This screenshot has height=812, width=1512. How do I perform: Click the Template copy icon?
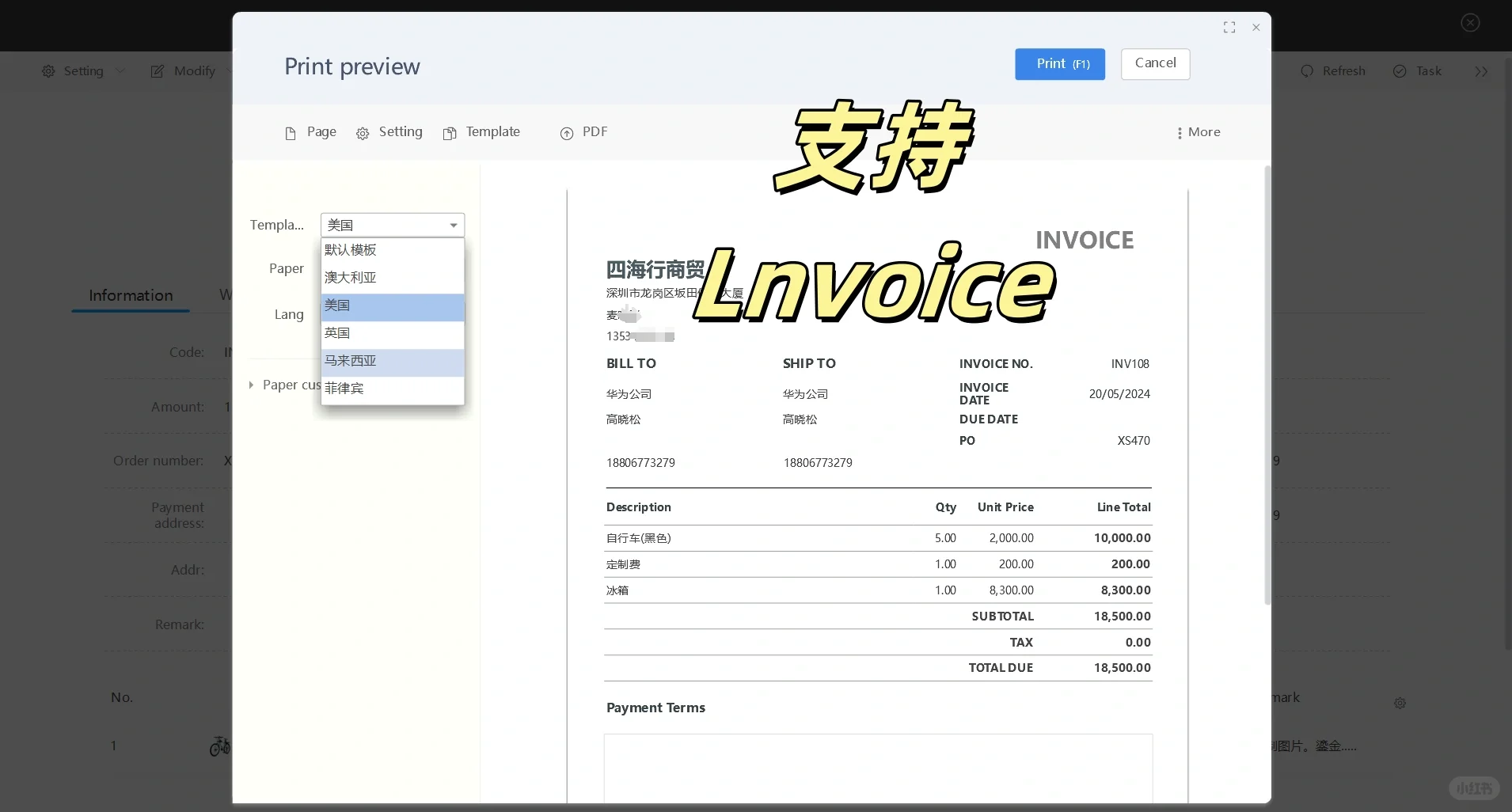[x=450, y=134]
